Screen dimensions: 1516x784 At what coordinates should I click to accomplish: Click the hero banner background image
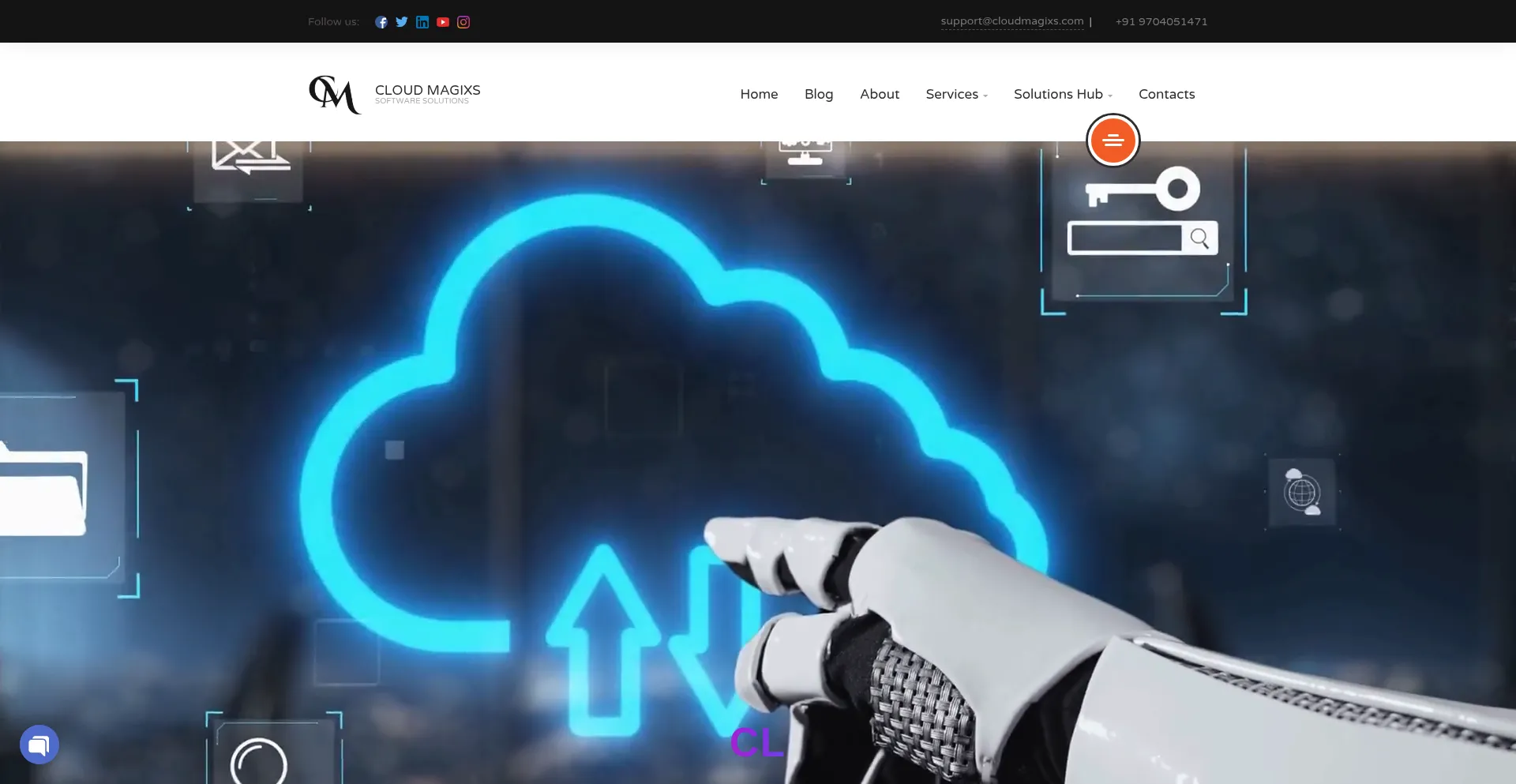point(553,434)
